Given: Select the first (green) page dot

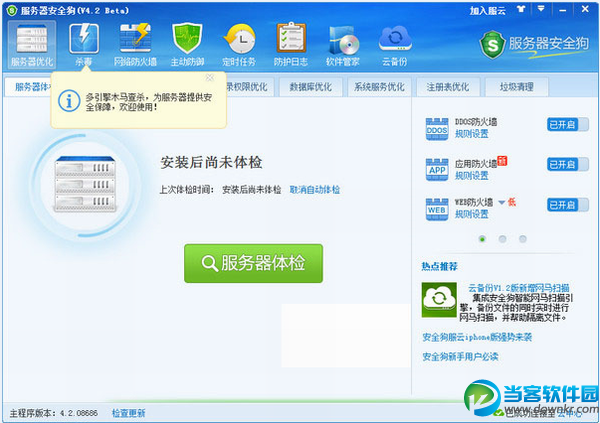Looking at the screenshot, I should click(x=482, y=239).
